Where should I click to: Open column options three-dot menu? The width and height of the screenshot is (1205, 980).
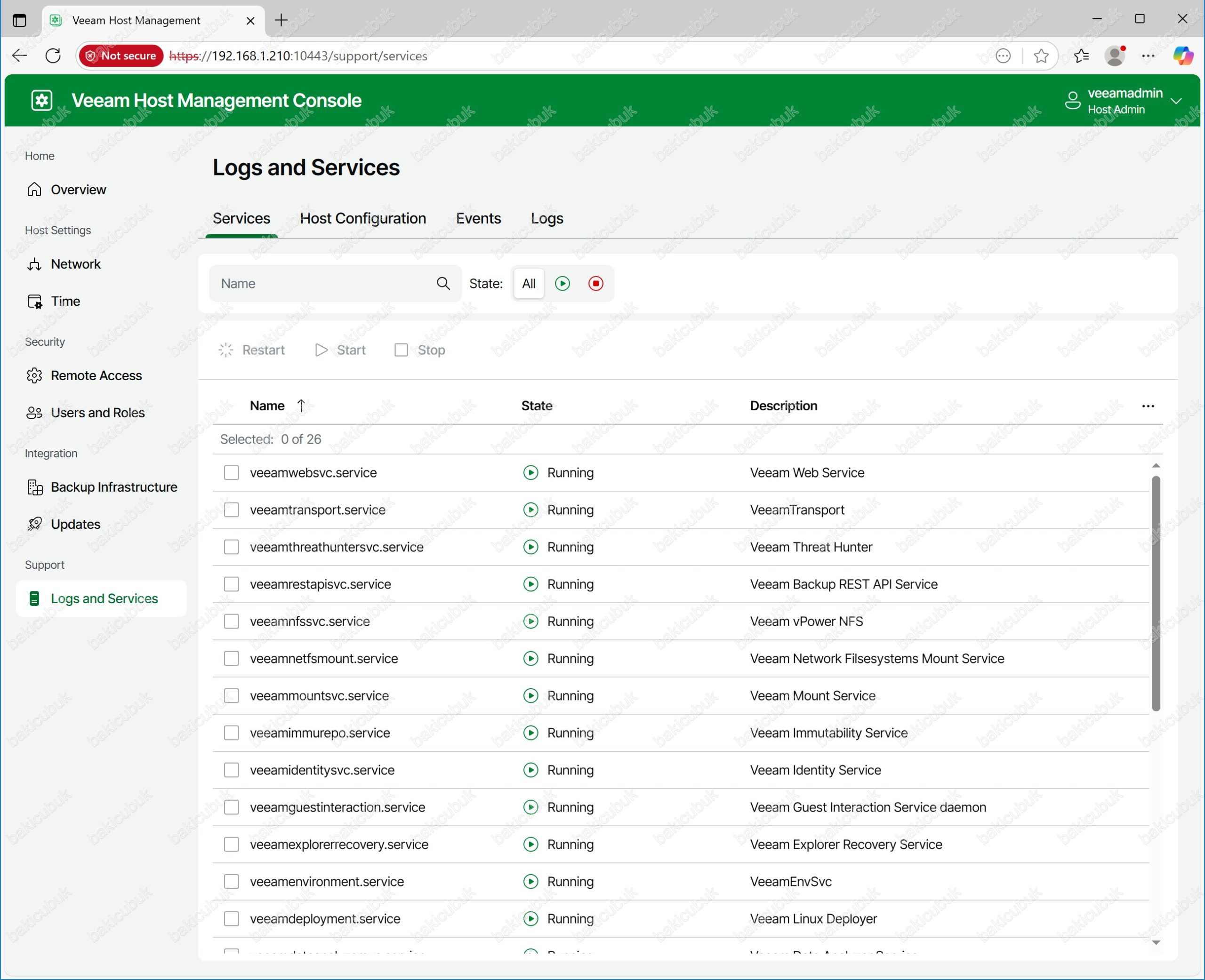pyautogui.click(x=1148, y=406)
